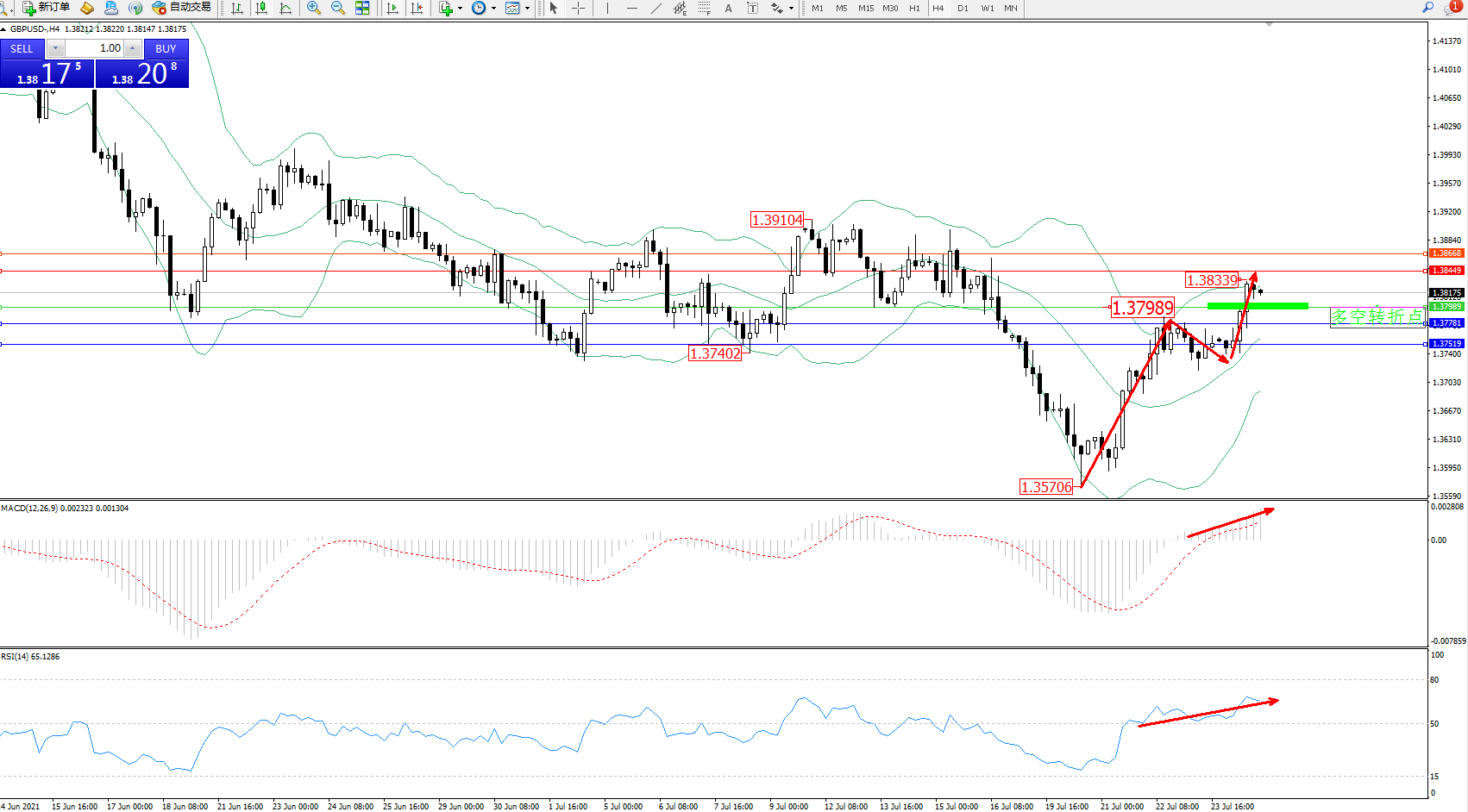This screenshot has width=1468, height=812.
Task: Pick the horizontal line tool
Action: (632, 8)
